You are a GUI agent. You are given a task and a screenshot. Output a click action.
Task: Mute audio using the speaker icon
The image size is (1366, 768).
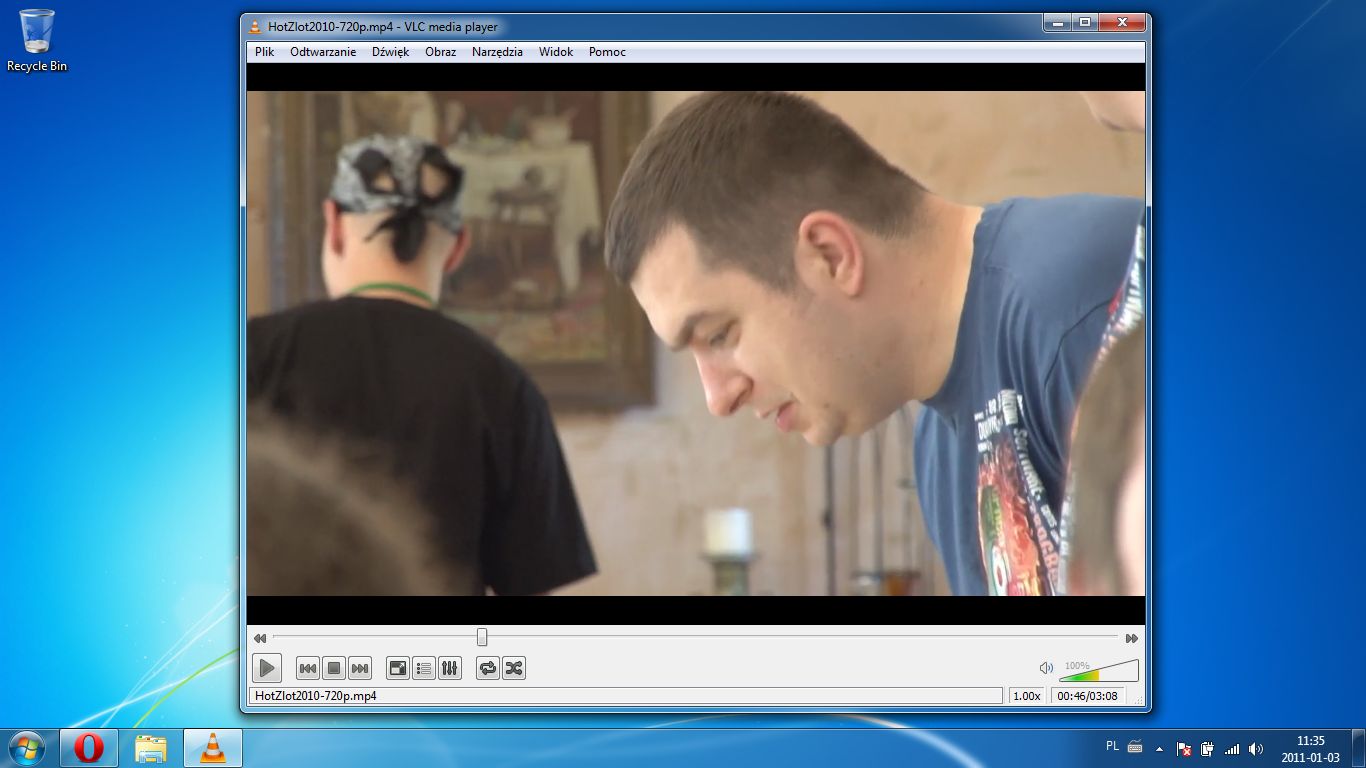coord(1046,668)
